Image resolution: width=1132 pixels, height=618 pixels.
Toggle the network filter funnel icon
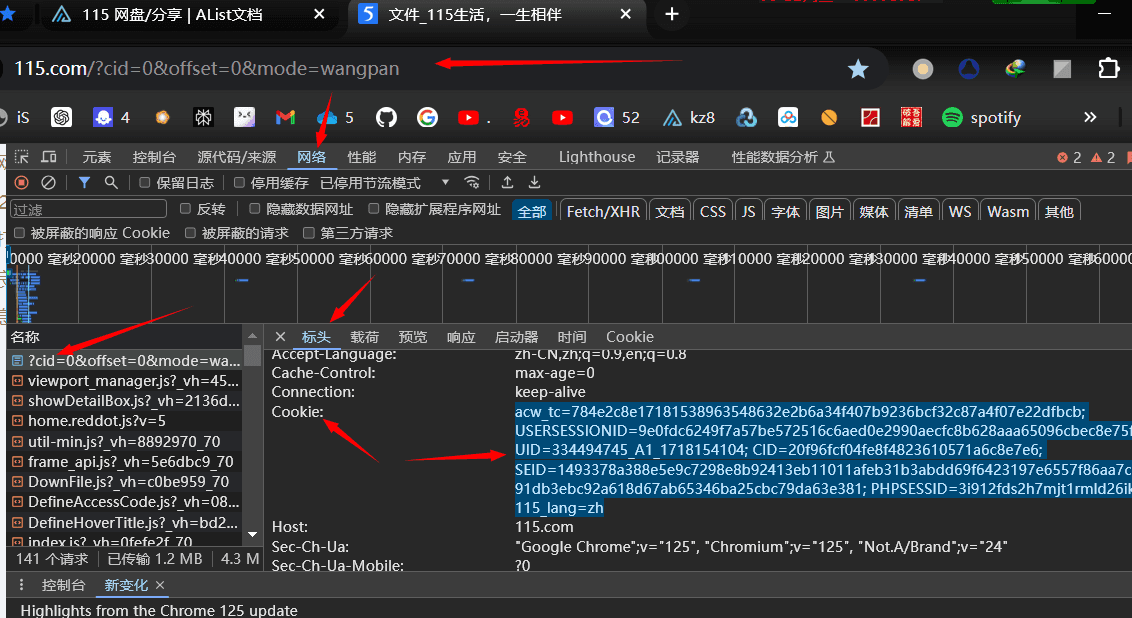click(x=85, y=183)
